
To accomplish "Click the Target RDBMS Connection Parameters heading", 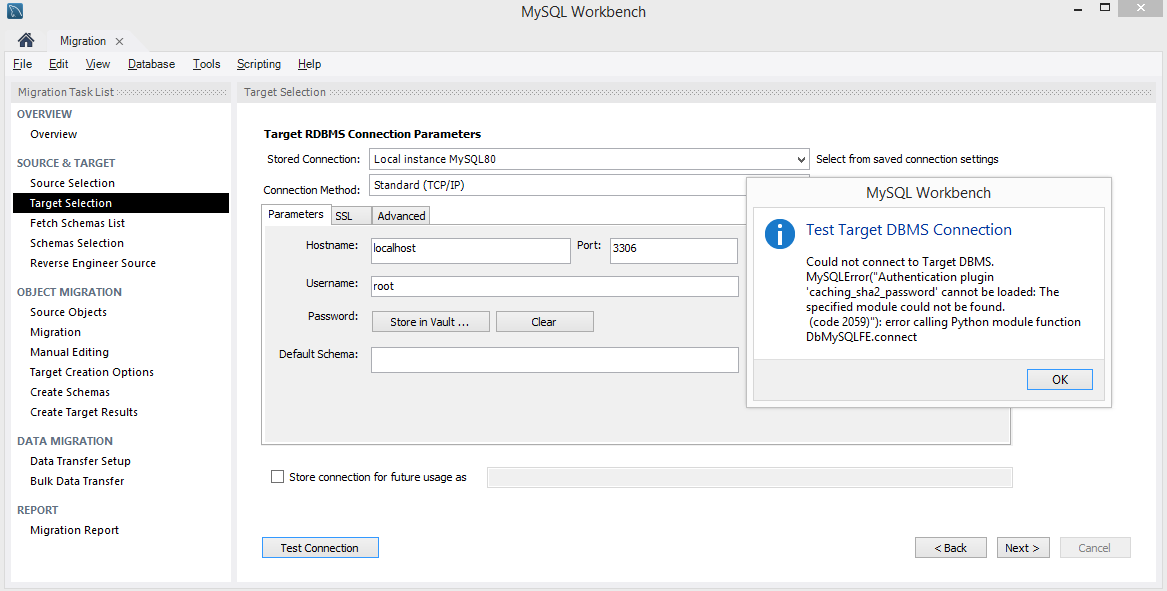I will point(372,134).
